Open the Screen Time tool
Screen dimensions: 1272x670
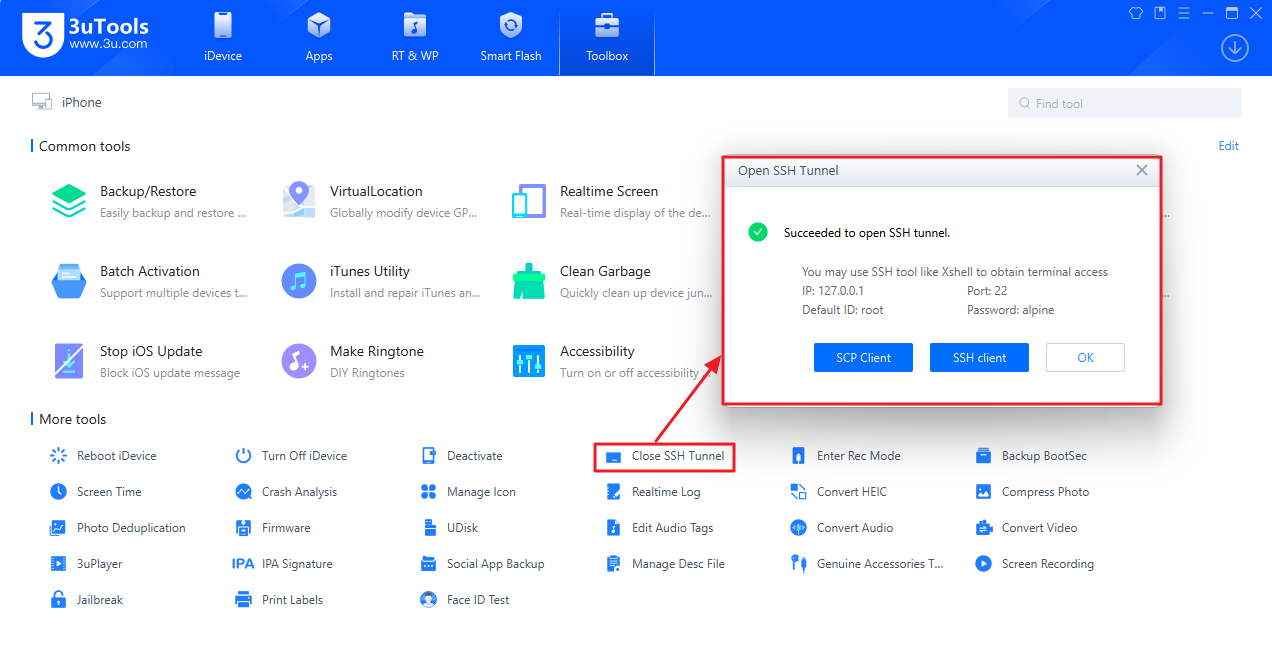(x=95, y=492)
